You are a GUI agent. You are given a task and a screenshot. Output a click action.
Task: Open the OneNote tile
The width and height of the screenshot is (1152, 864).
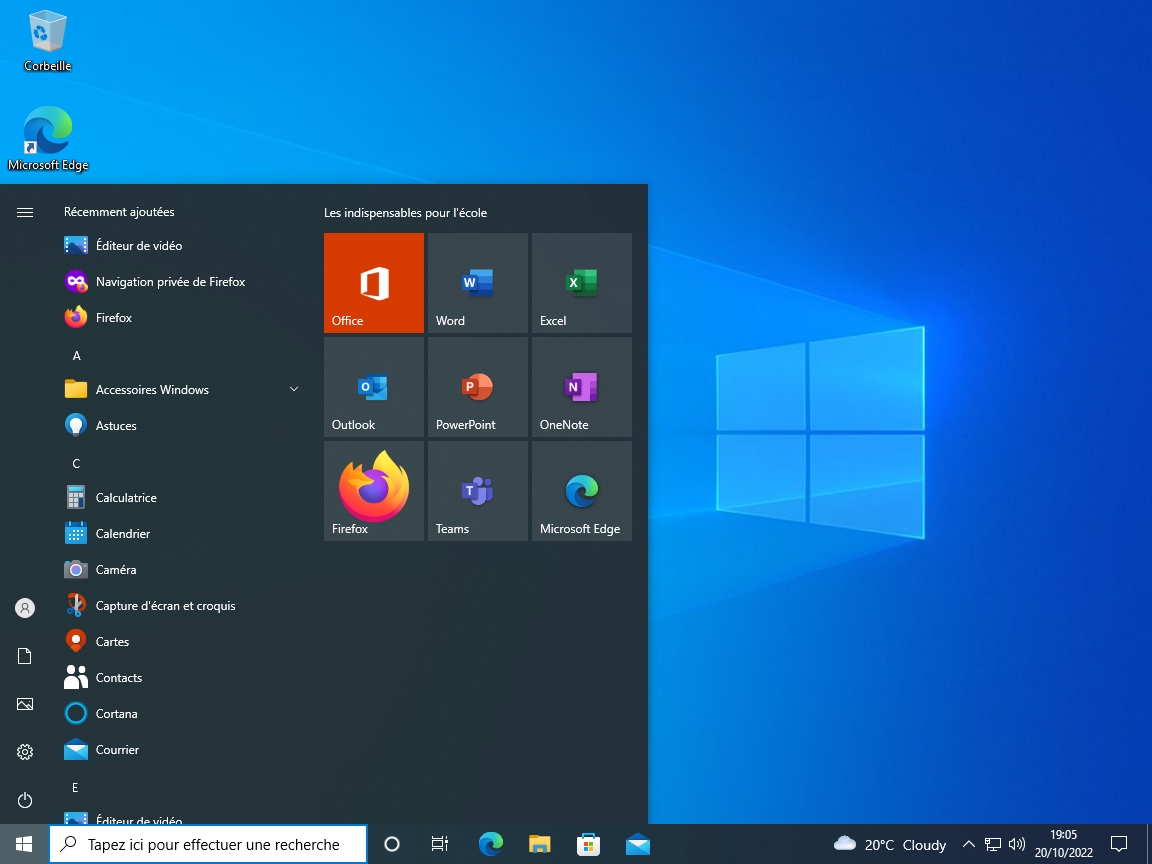coord(582,387)
